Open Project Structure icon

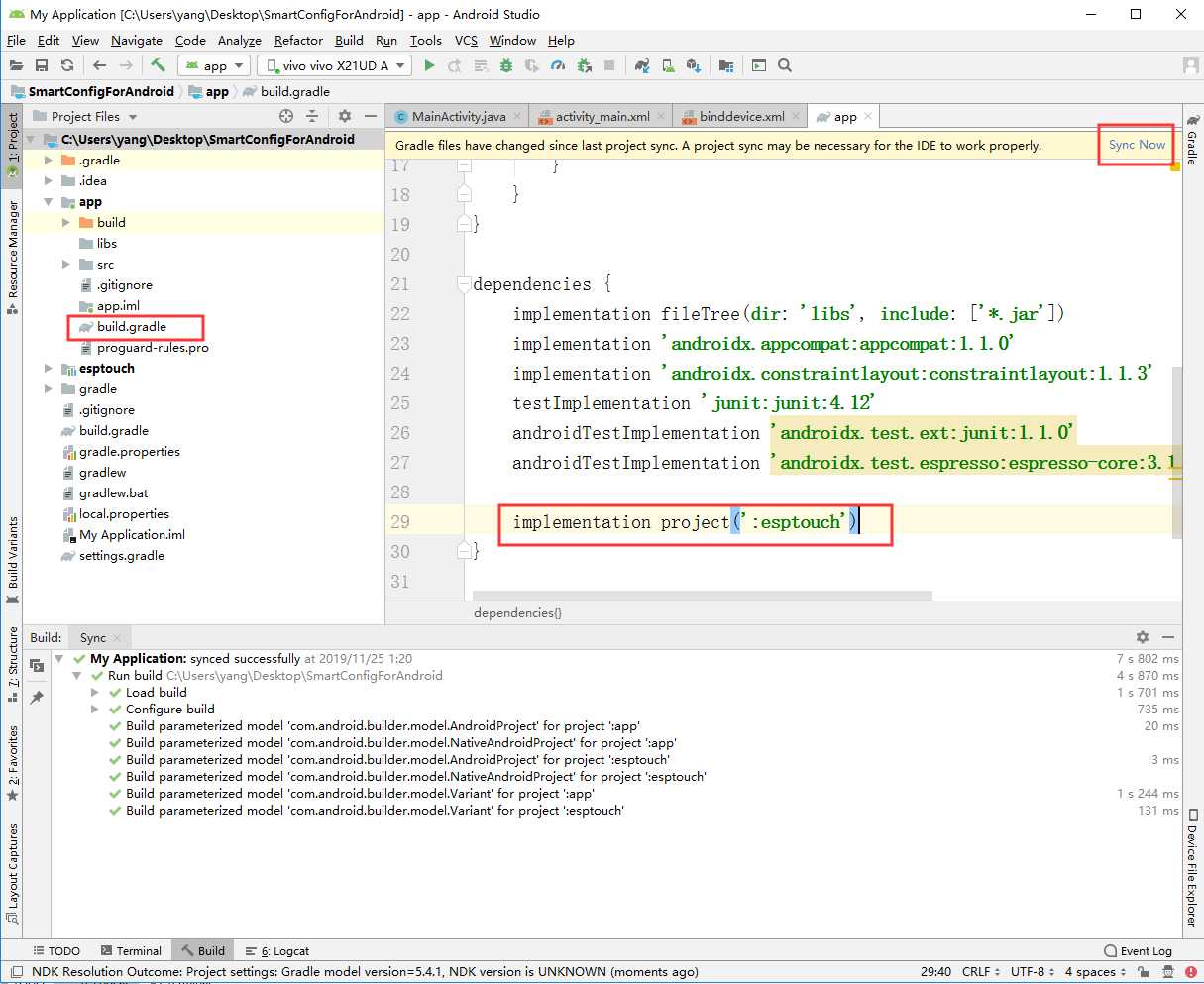[726, 65]
